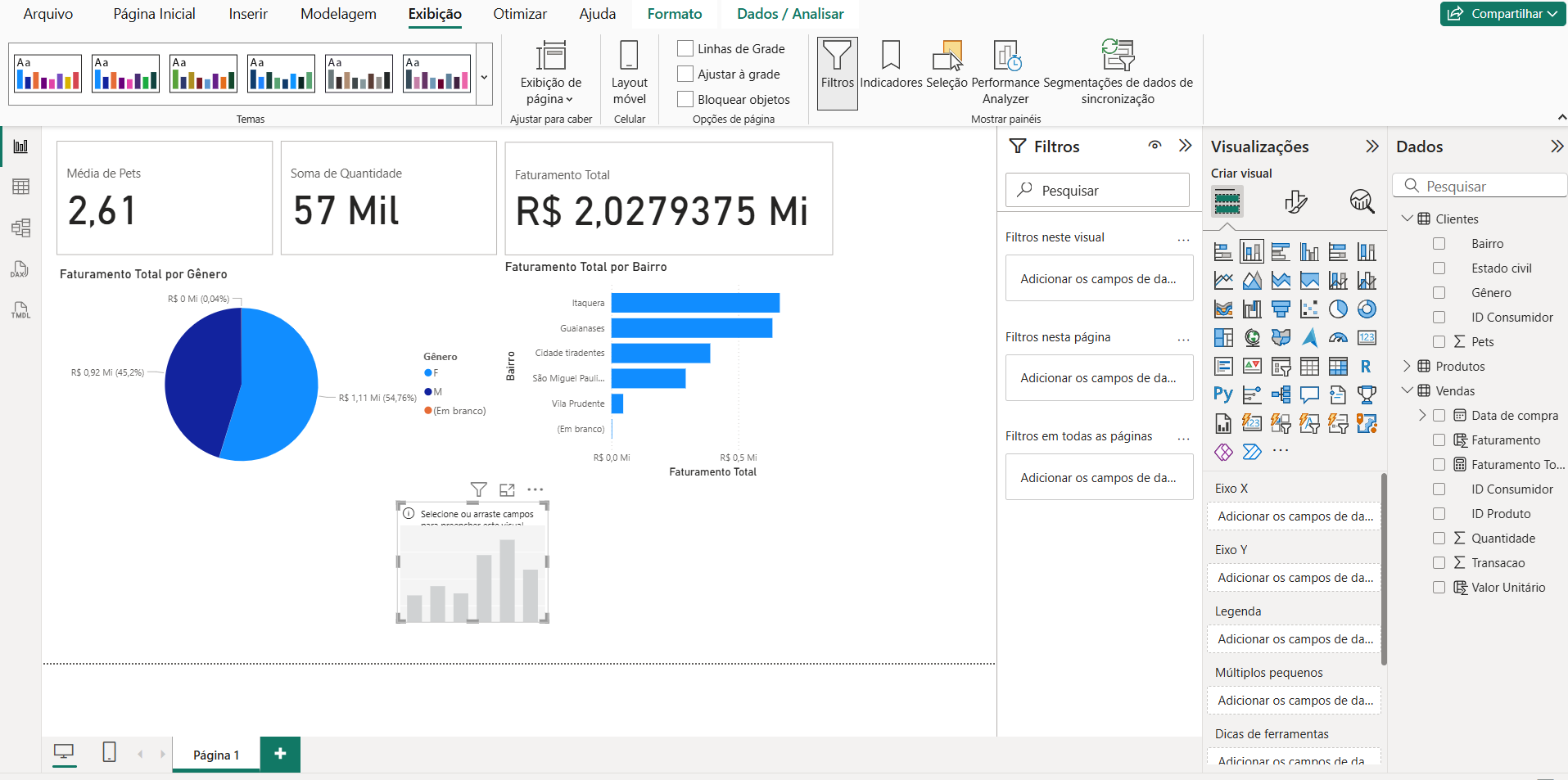This screenshot has width=1568, height=780.
Task: Select the Azure Maps arrow icon
Action: [1309, 338]
